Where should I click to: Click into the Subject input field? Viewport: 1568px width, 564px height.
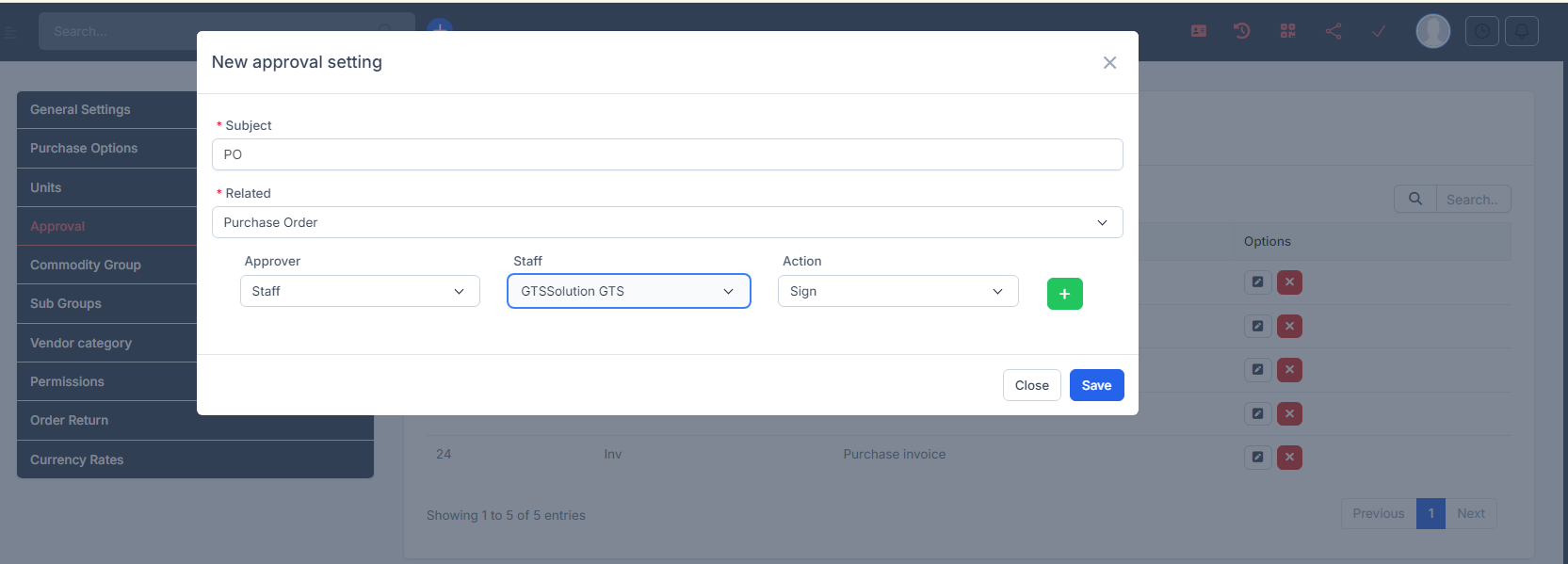pyautogui.click(x=667, y=154)
